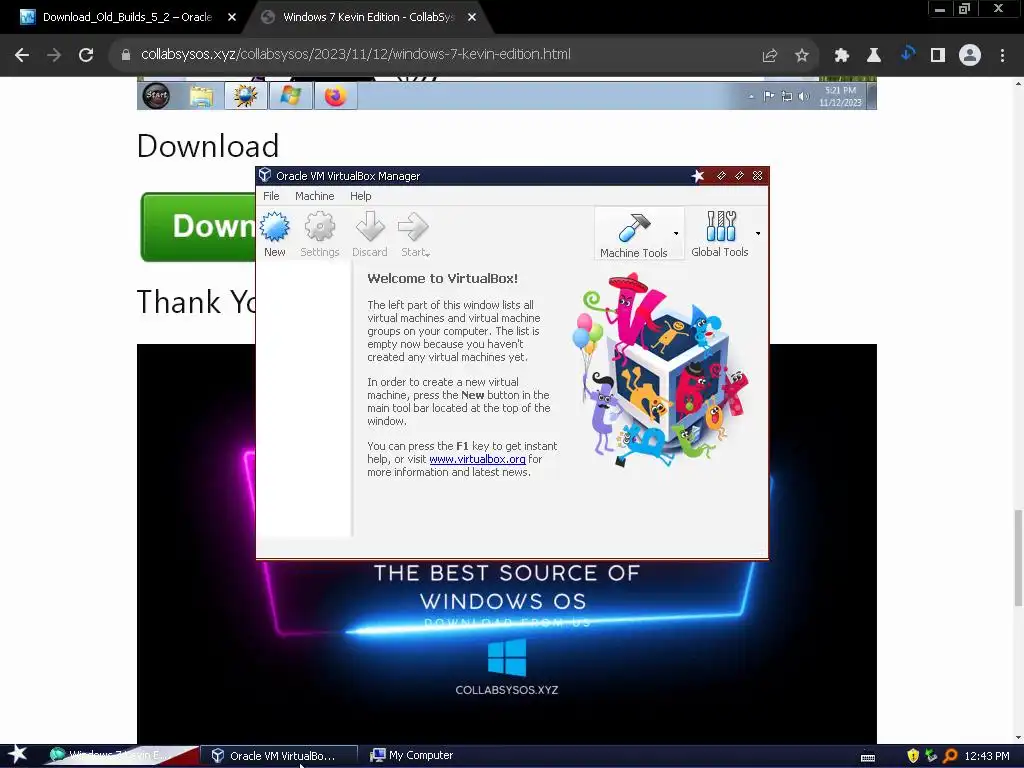Screen dimensions: 1024x768
Task: Open the Machine menu in VirtualBox
Action: pos(314,196)
